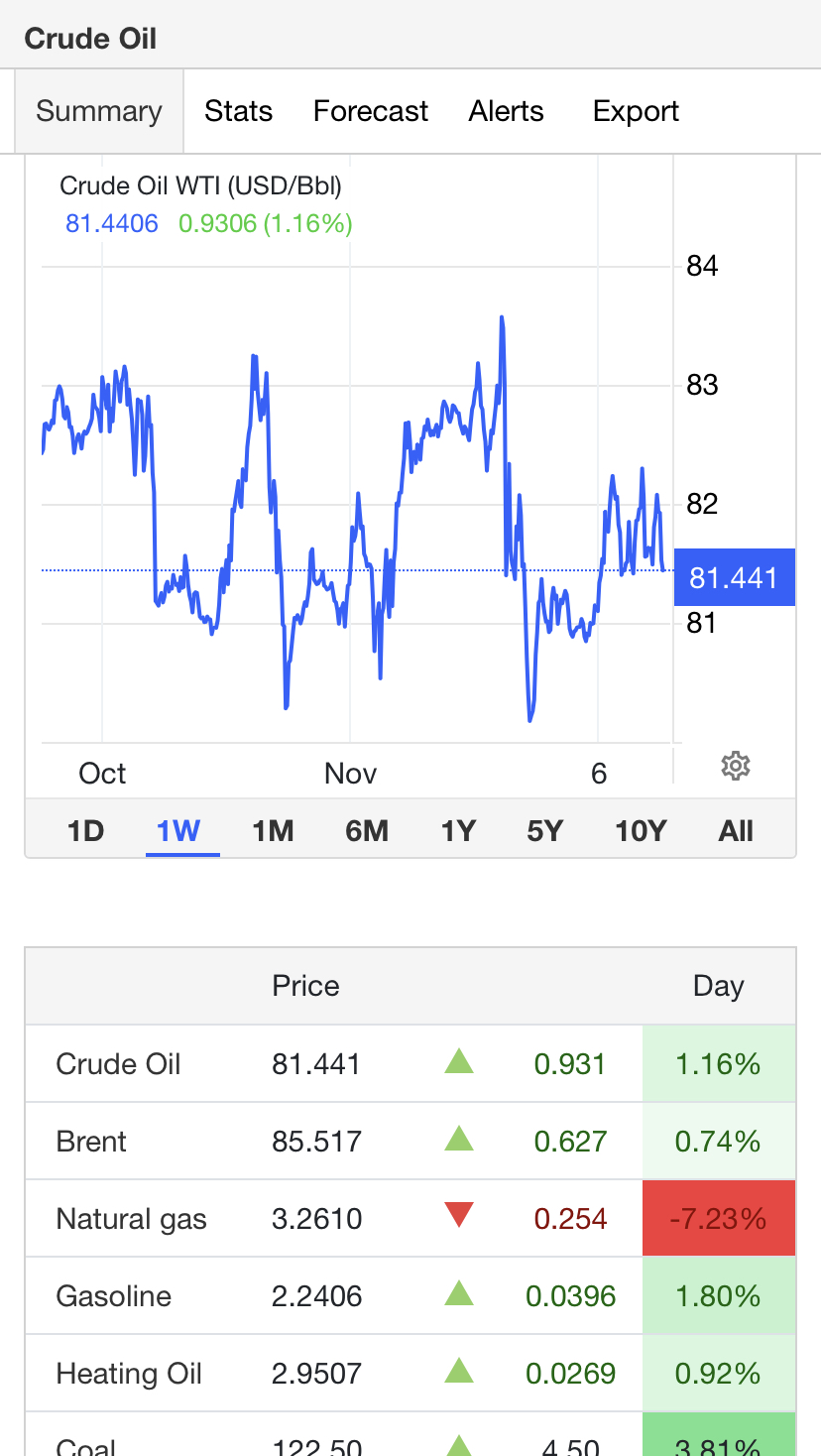Click the red down arrow for Natural gas

point(459,1215)
